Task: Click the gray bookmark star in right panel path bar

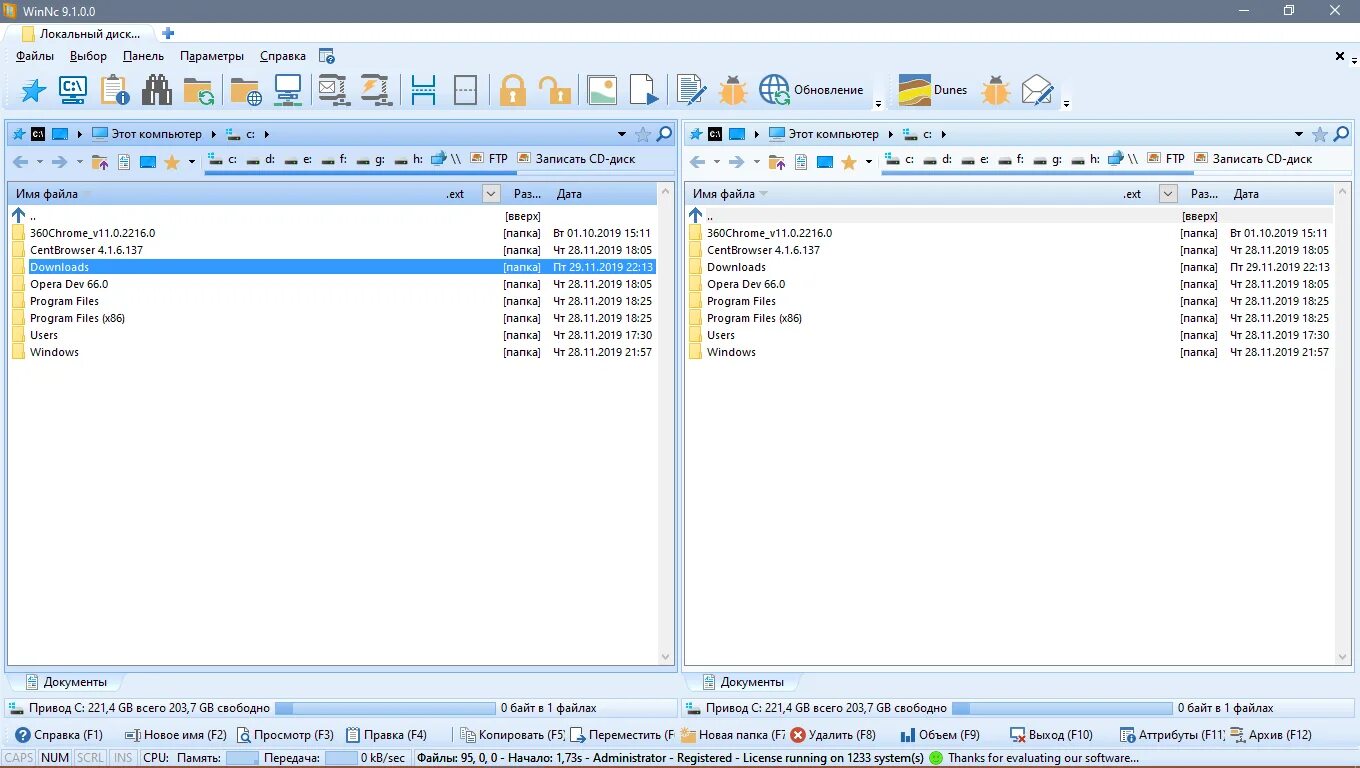Action: [x=1320, y=134]
